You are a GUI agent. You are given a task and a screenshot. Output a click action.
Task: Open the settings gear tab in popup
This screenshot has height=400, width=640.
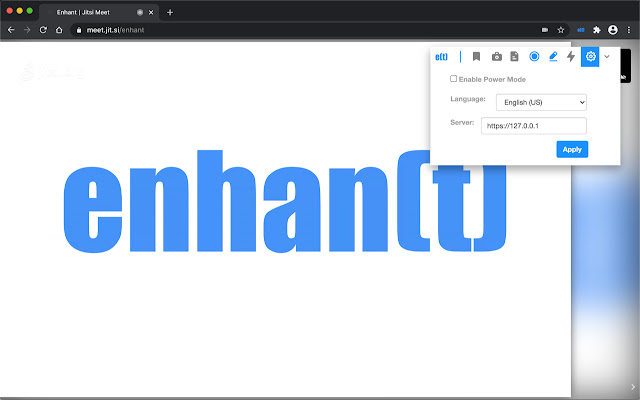590,56
